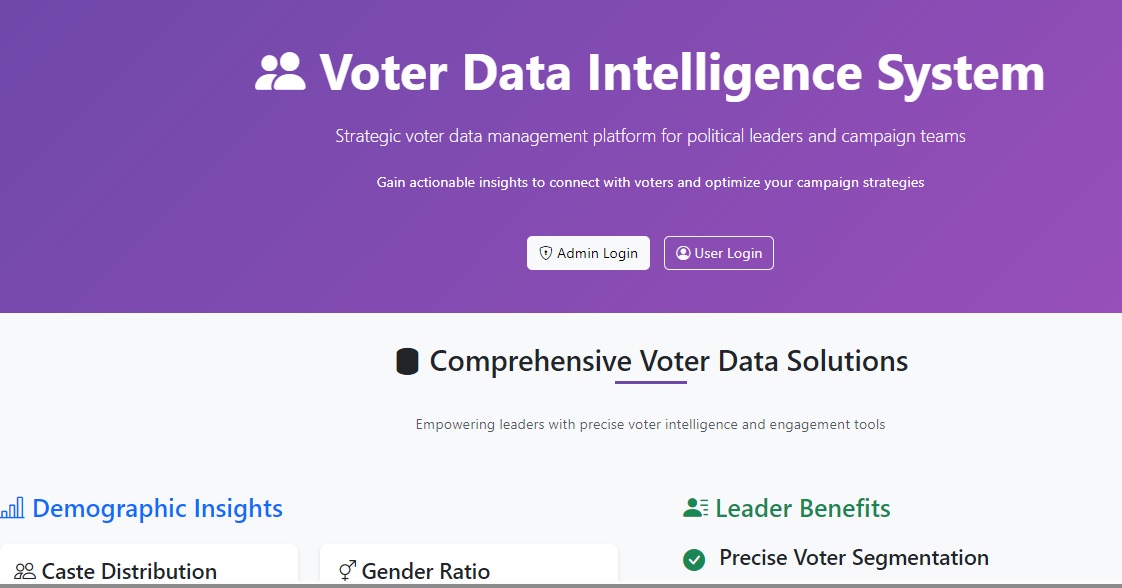
Task: Click the person-list icon beside Leader Benefits
Action: click(696, 508)
